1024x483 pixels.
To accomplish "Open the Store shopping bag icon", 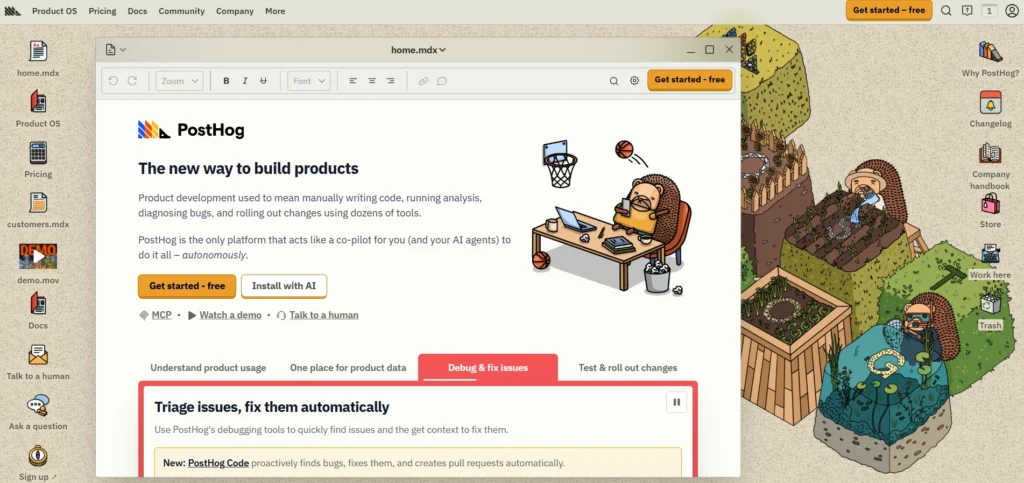I will [990, 203].
